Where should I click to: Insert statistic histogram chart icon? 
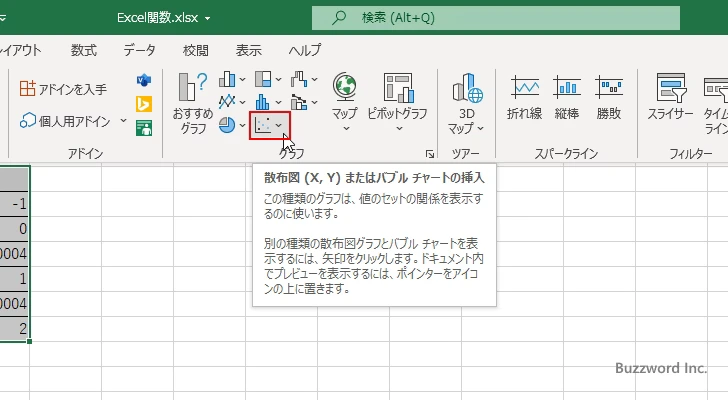[263, 102]
